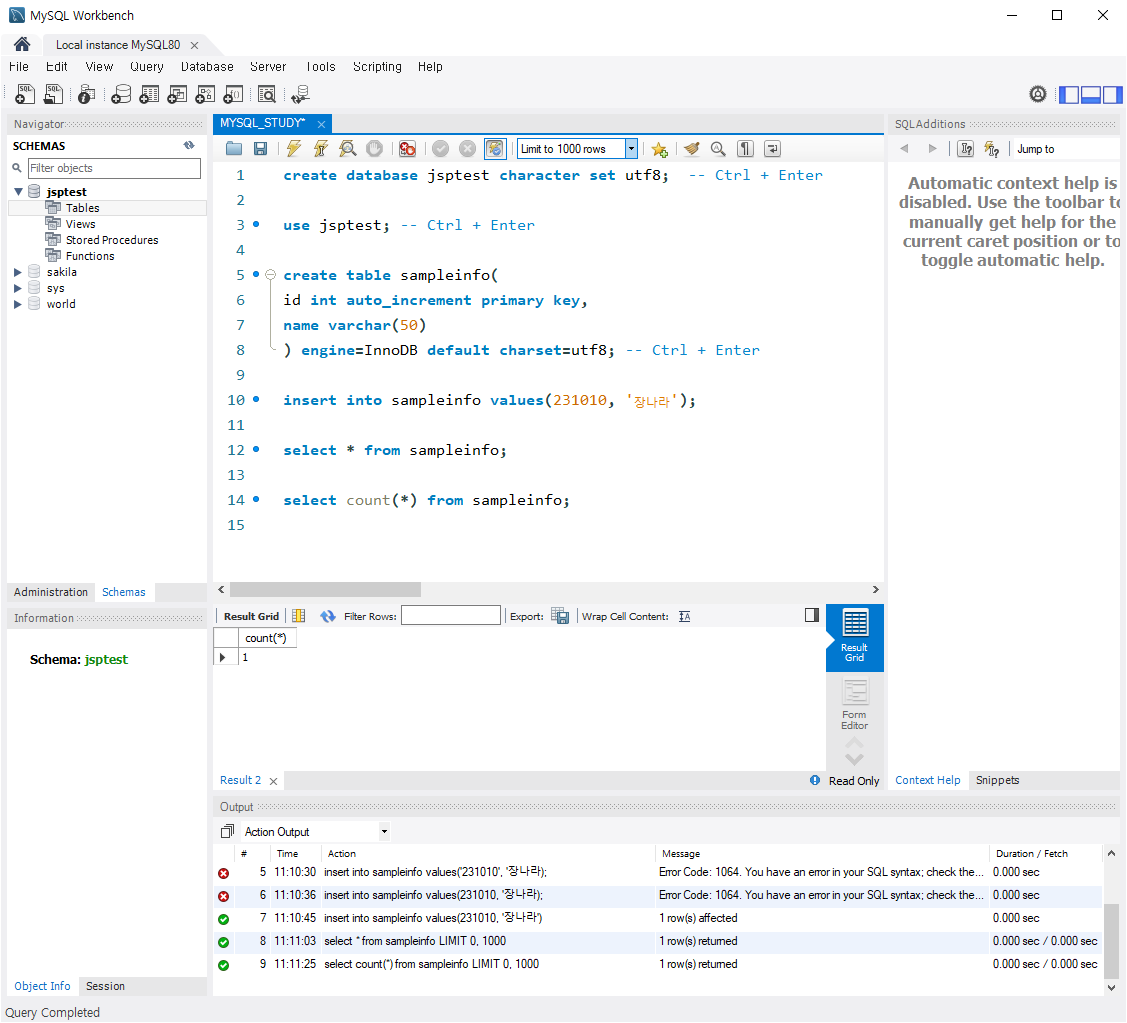The image size is (1127, 1023).
Task: Refresh the schemas list
Action: point(189,145)
